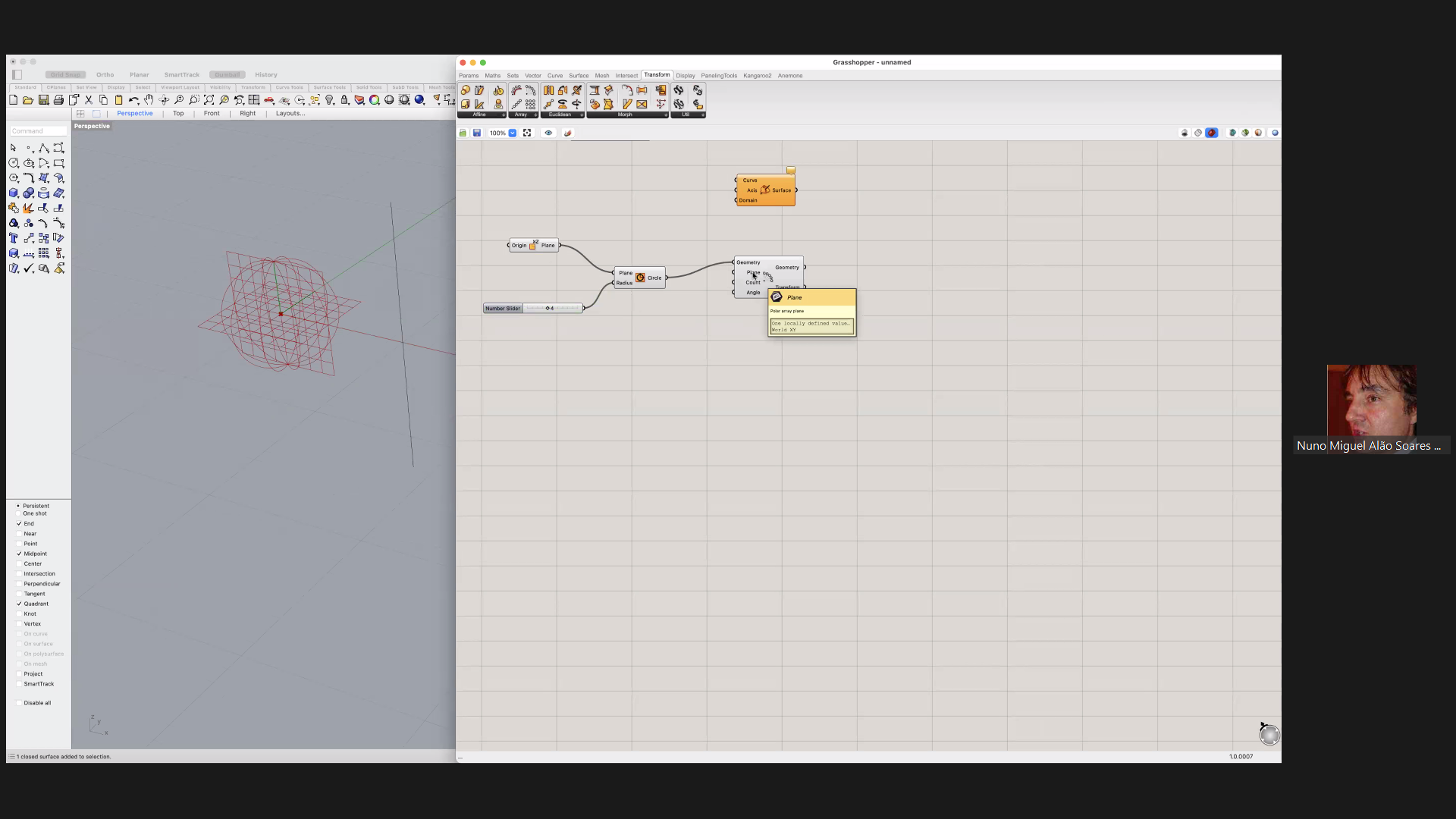Click the Circle component icon on canvas

(640, 278)
